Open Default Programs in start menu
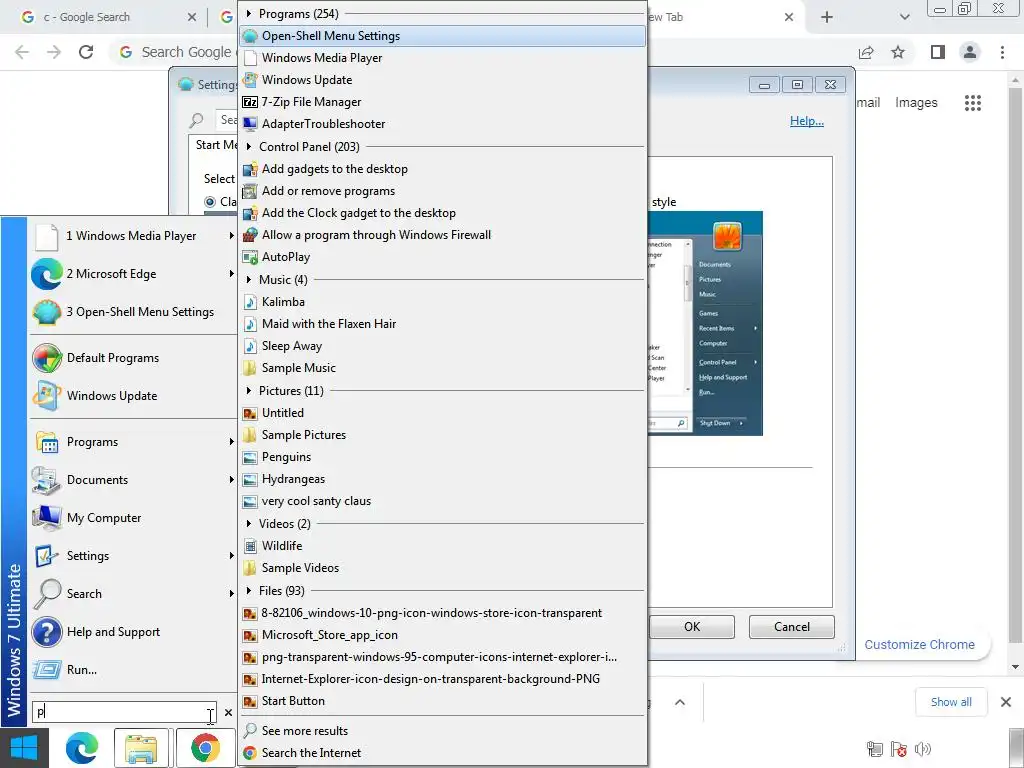1024x768 pixels. [133, 358]
